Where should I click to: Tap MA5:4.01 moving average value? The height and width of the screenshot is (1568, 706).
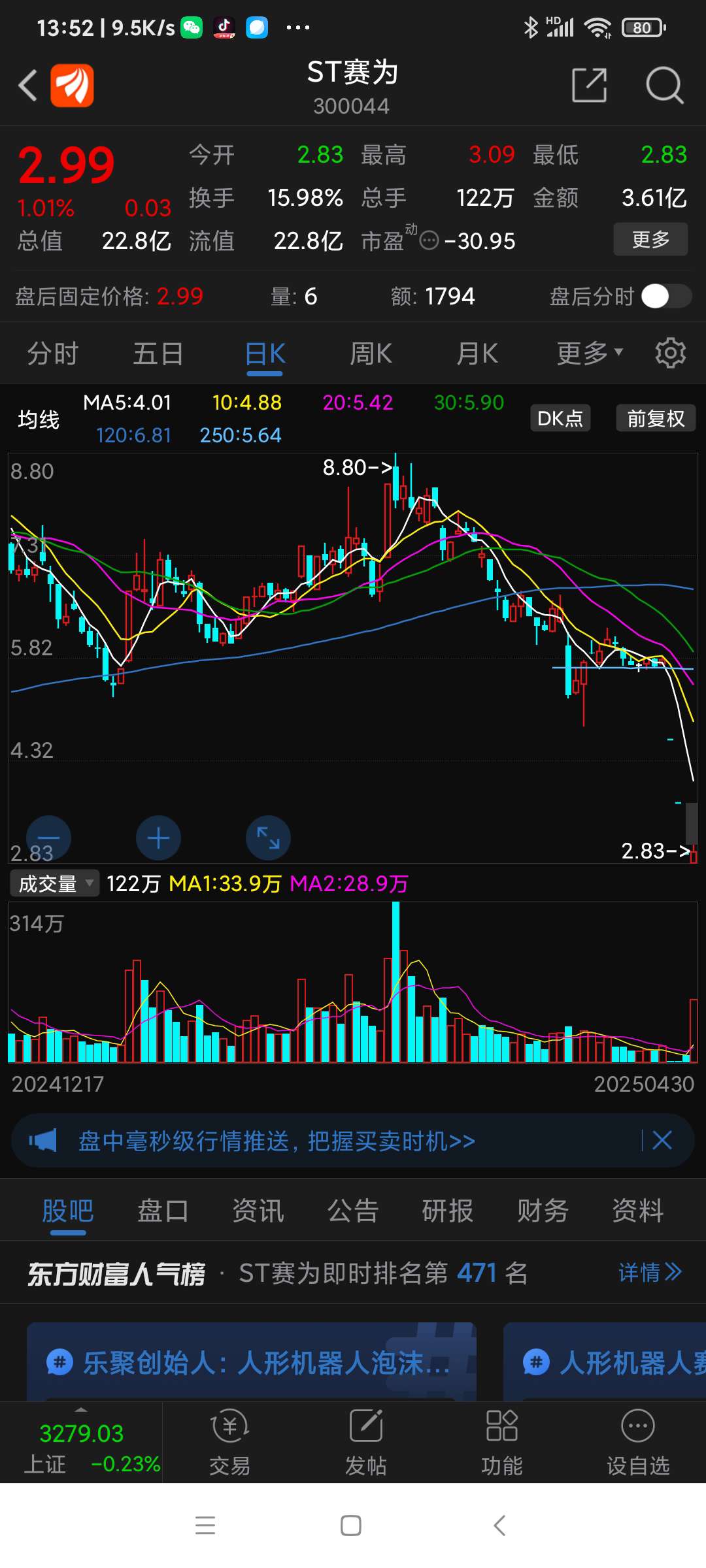click(127, 402)
